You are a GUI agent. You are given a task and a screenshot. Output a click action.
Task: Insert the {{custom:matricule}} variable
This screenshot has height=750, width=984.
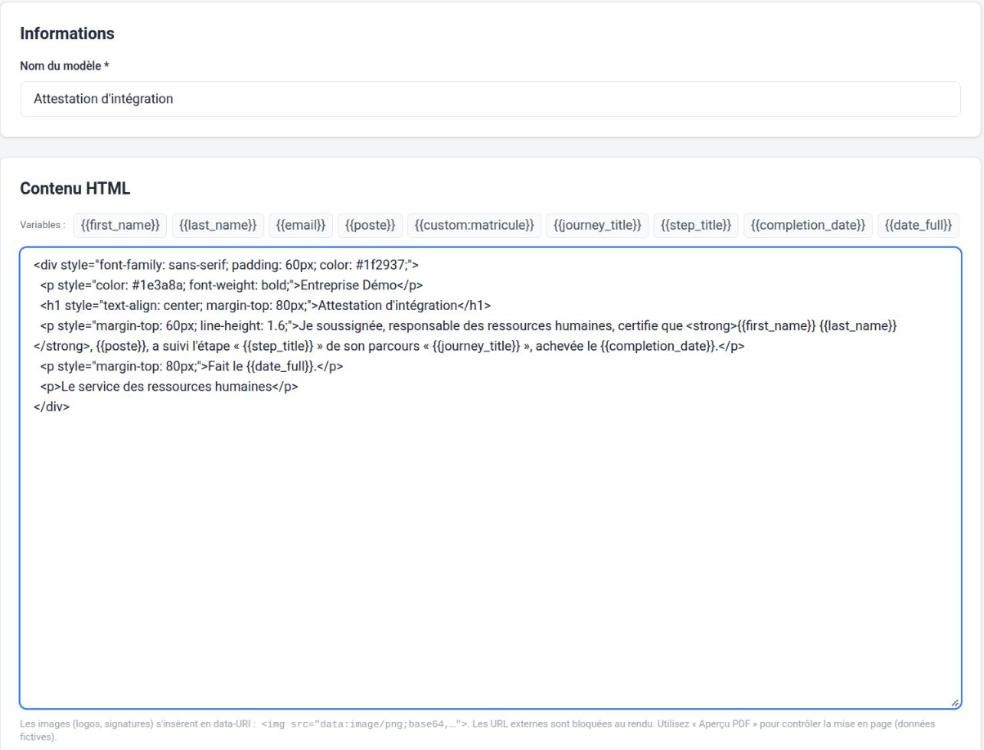(474, 225)
